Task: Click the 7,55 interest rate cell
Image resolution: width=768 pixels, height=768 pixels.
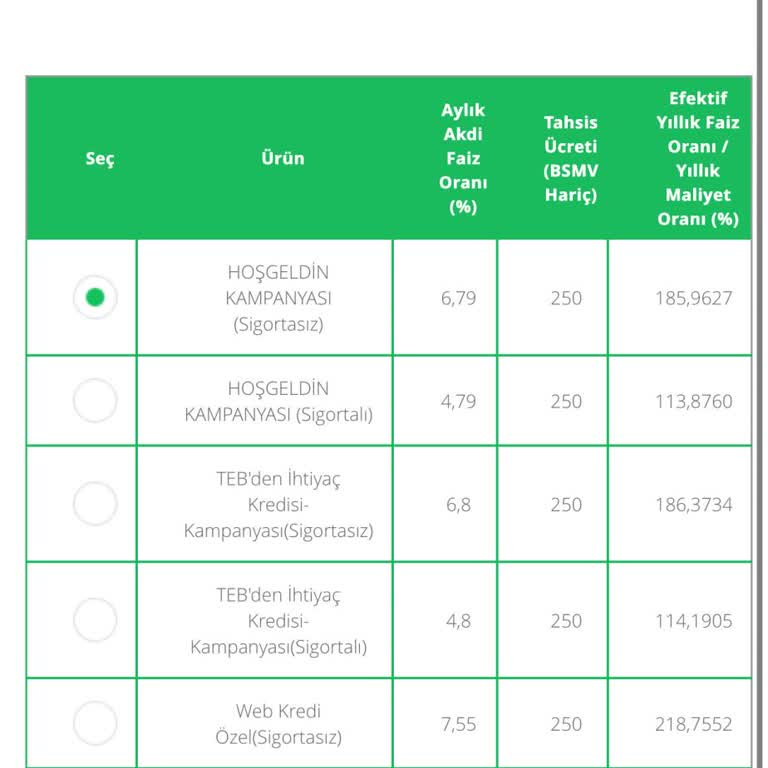Action: click(458, 724)
